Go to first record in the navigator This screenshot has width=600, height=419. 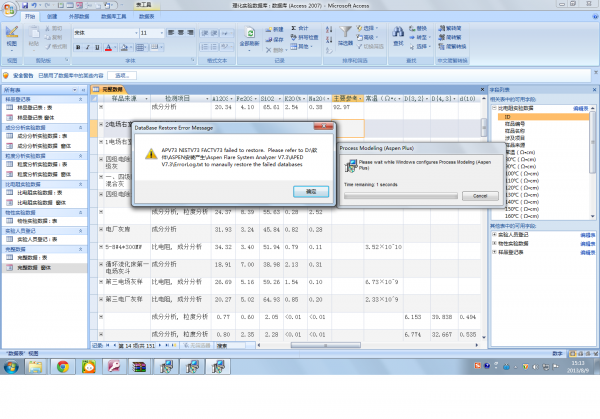click(108, 345)
